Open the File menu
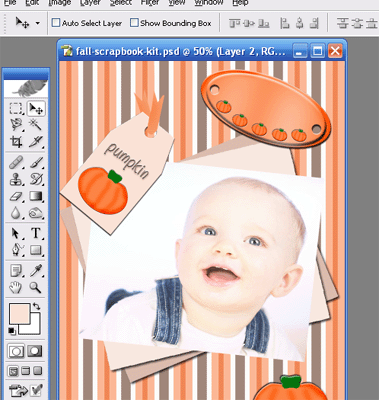Screen dimensions: 379x400 10,3
